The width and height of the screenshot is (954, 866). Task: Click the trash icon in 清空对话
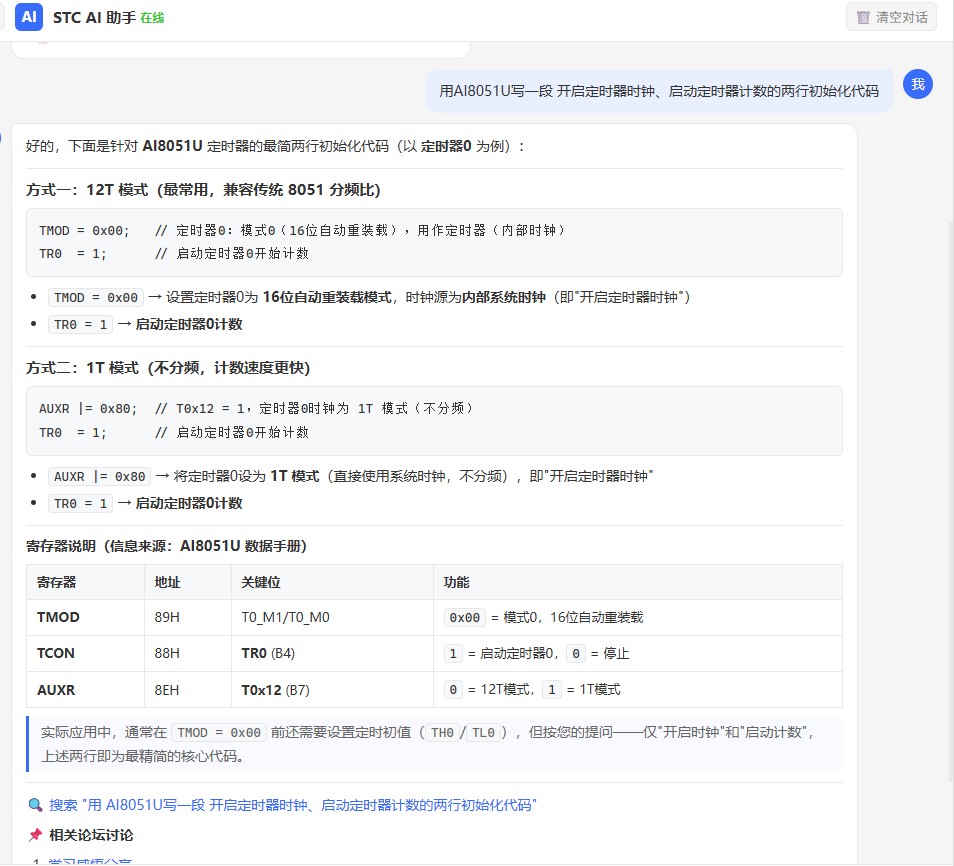click(x=863, y=18)
